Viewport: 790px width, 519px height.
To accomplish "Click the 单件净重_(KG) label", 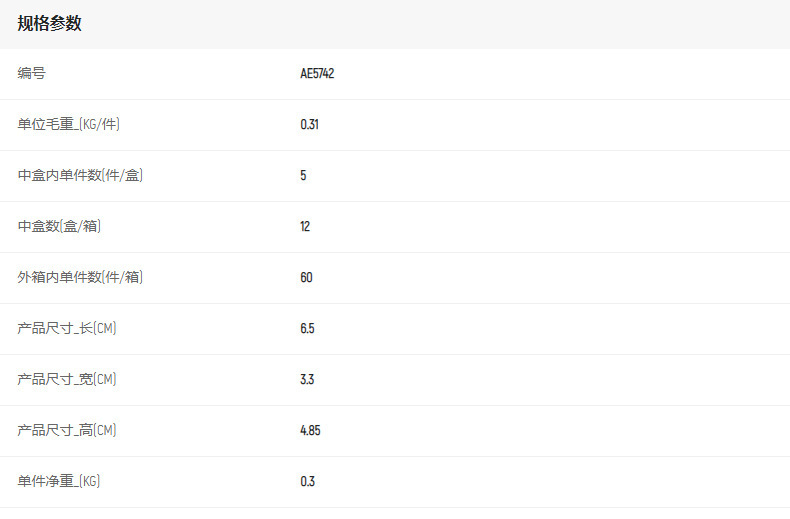I will coord(59,481).
